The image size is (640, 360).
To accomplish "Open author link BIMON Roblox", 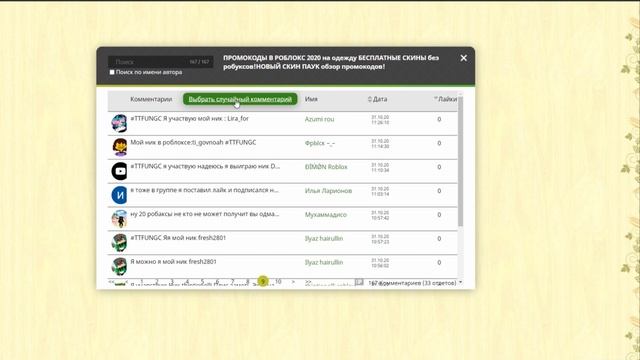I will (326, 167).
